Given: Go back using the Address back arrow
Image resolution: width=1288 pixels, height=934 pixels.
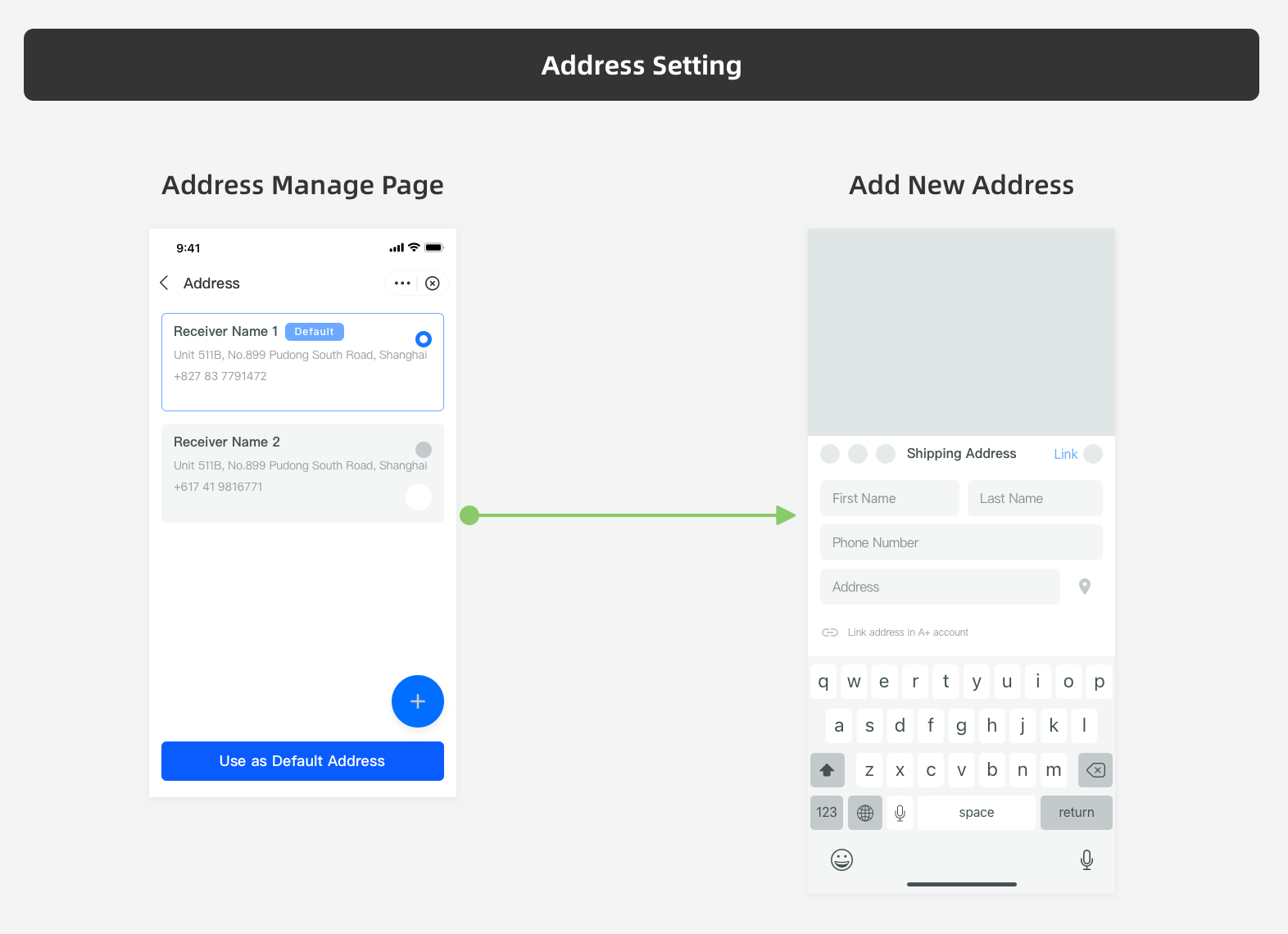Looking at the screenshot, I should click(164, 283).
